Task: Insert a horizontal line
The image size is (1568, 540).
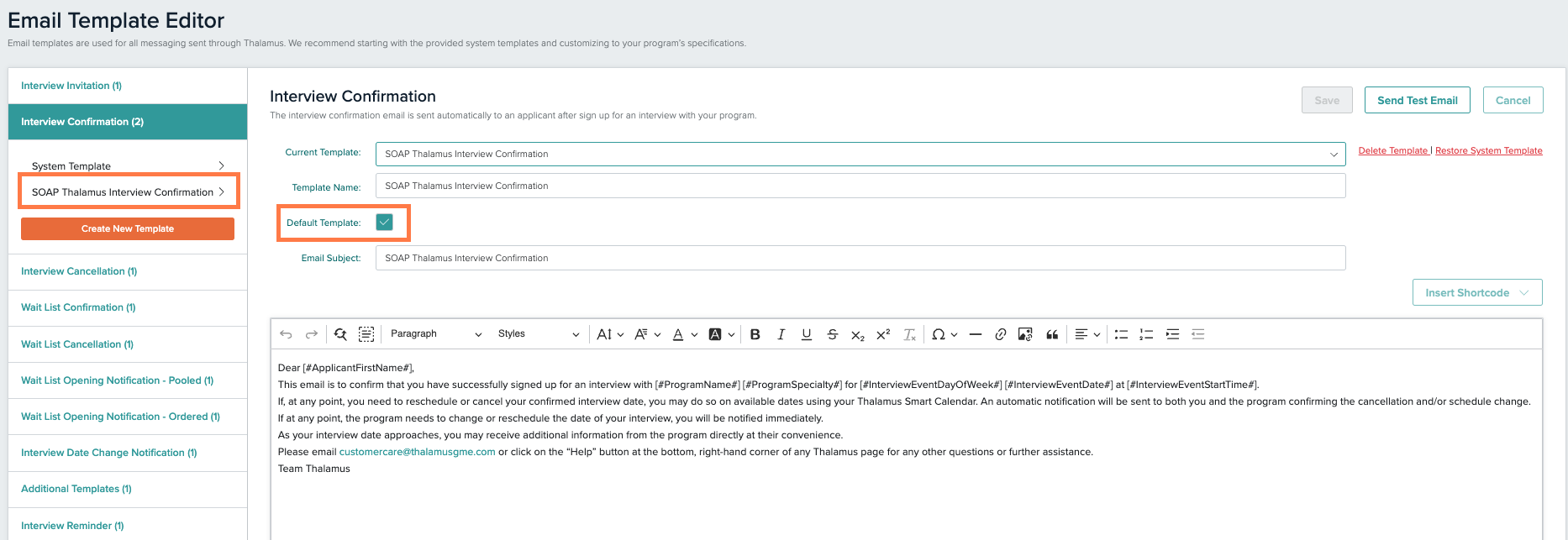Action: (x=975, y=334)
